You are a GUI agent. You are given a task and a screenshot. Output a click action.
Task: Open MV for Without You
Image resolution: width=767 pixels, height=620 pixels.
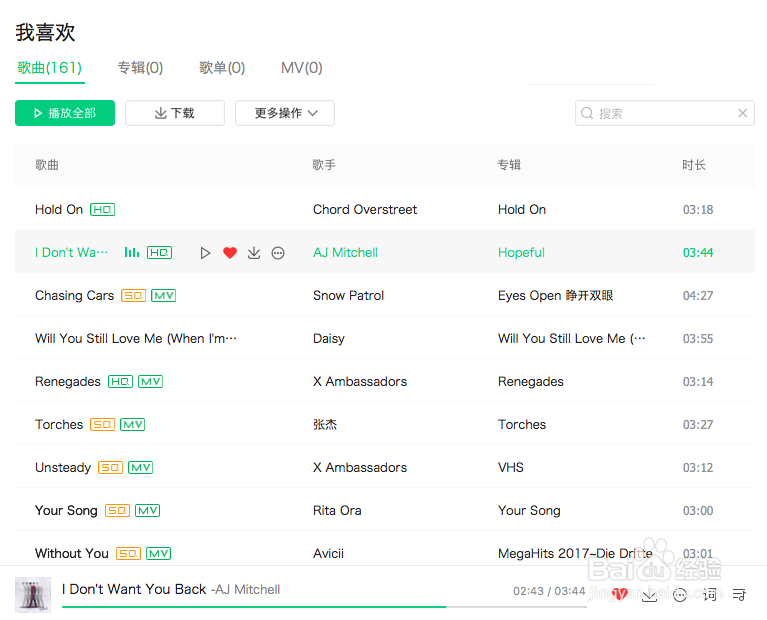pos(158,553)
